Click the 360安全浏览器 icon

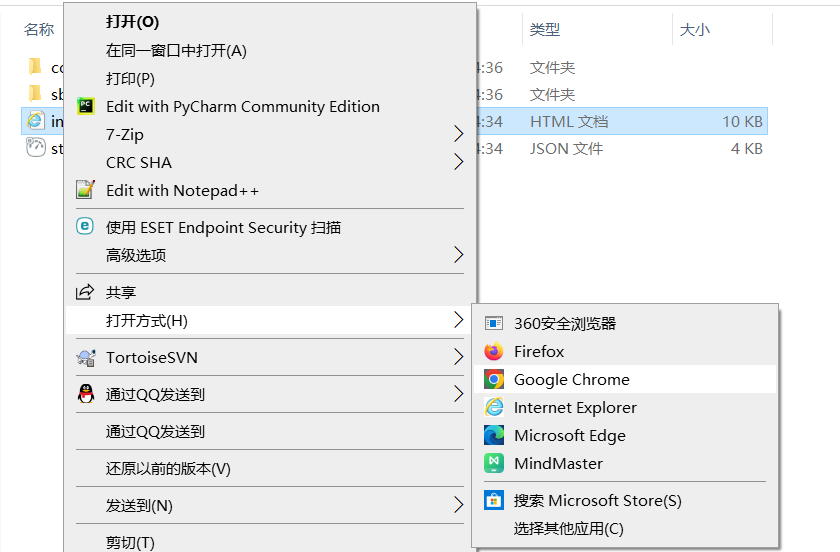click(494, 324)
